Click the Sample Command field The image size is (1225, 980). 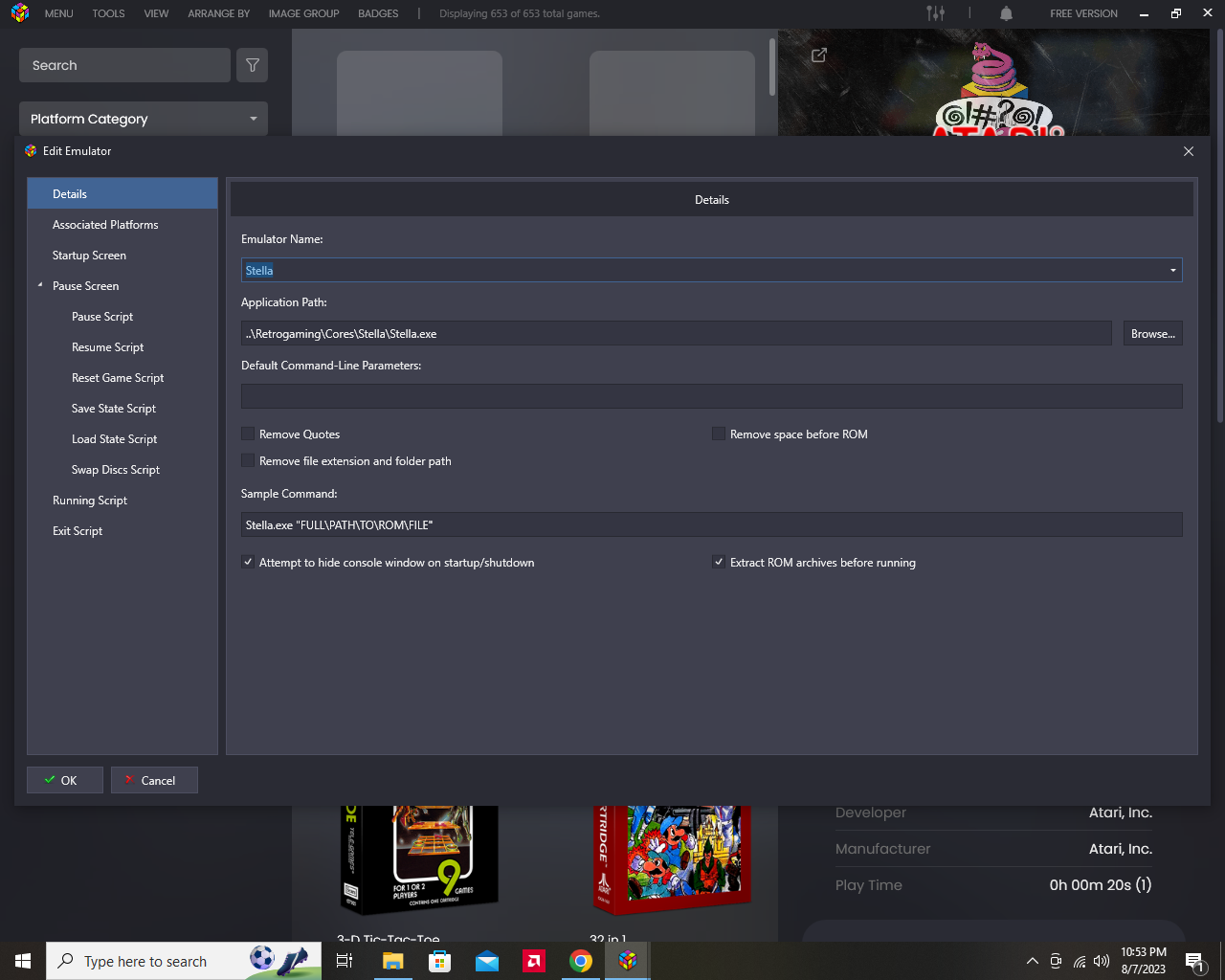(x=712, y=524)
